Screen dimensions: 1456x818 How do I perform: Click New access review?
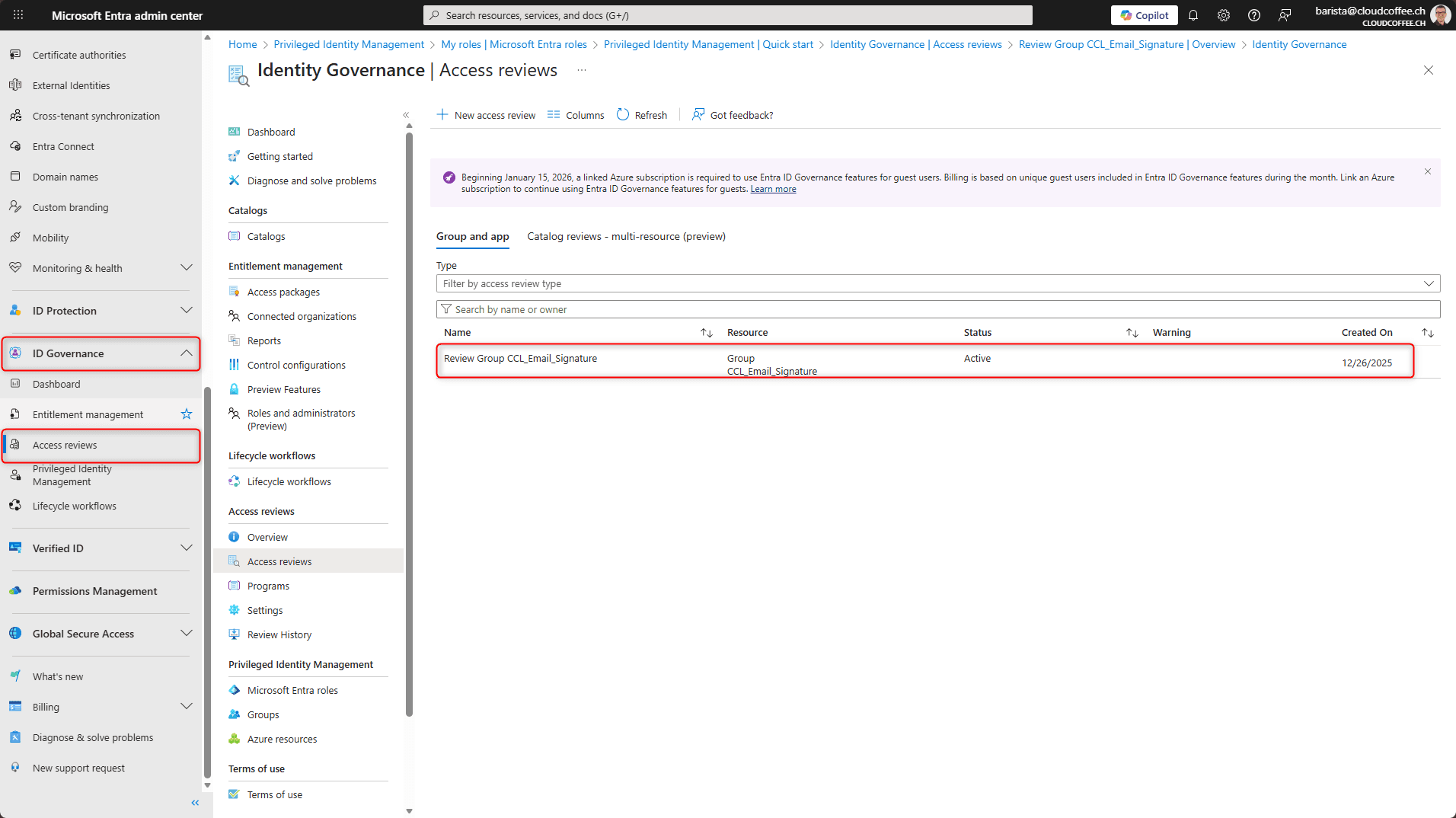pos(486,115)
